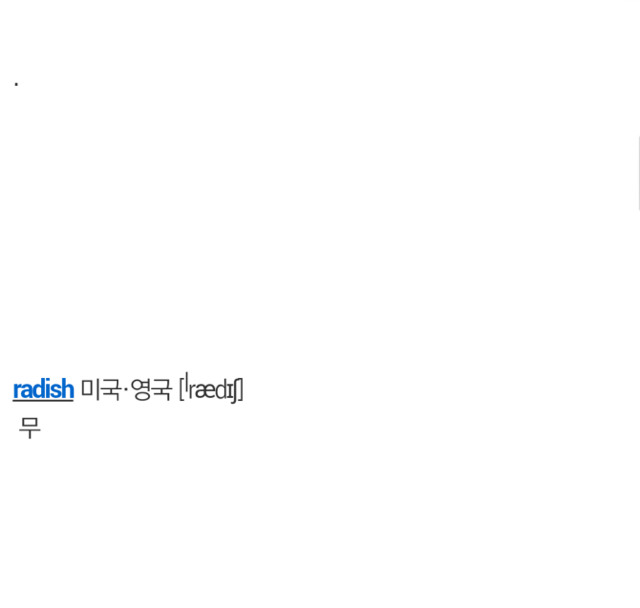Click the ending sh of radish link

pyautogui.click(x=62, y=388)
